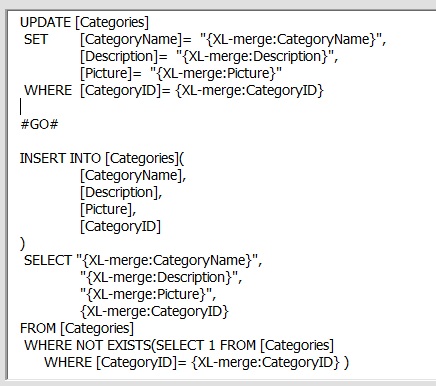Click the INSERT INTO statement line
The width and height of the screenshot is (436, 386).
coord(102,158)
